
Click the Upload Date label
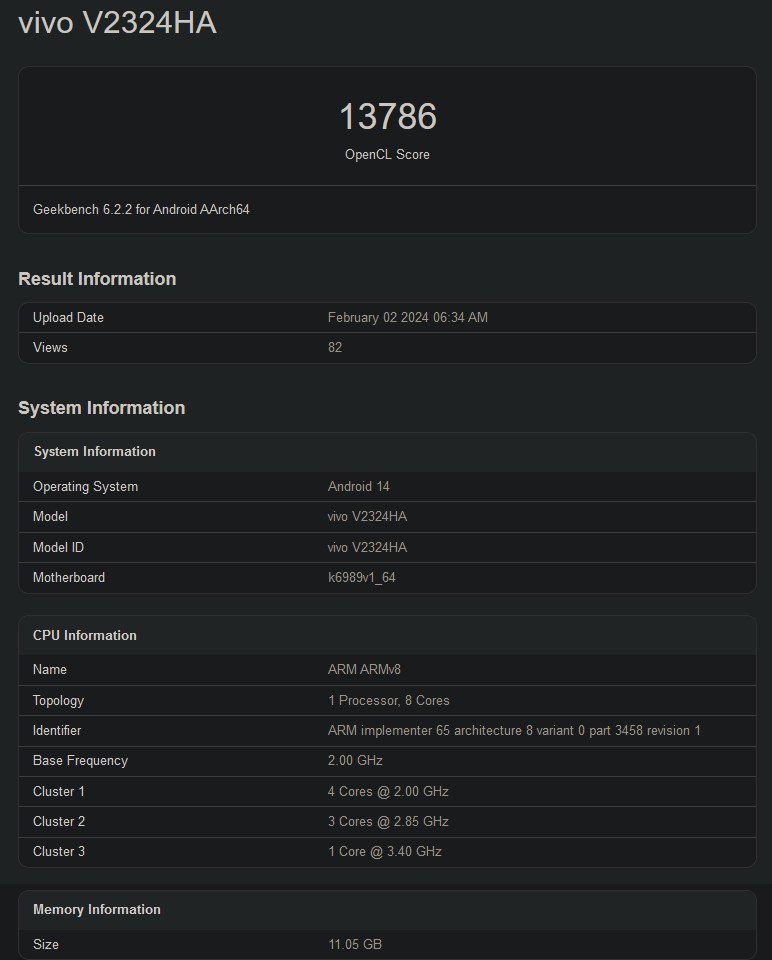pyautogui.click(x=68, y=317)
